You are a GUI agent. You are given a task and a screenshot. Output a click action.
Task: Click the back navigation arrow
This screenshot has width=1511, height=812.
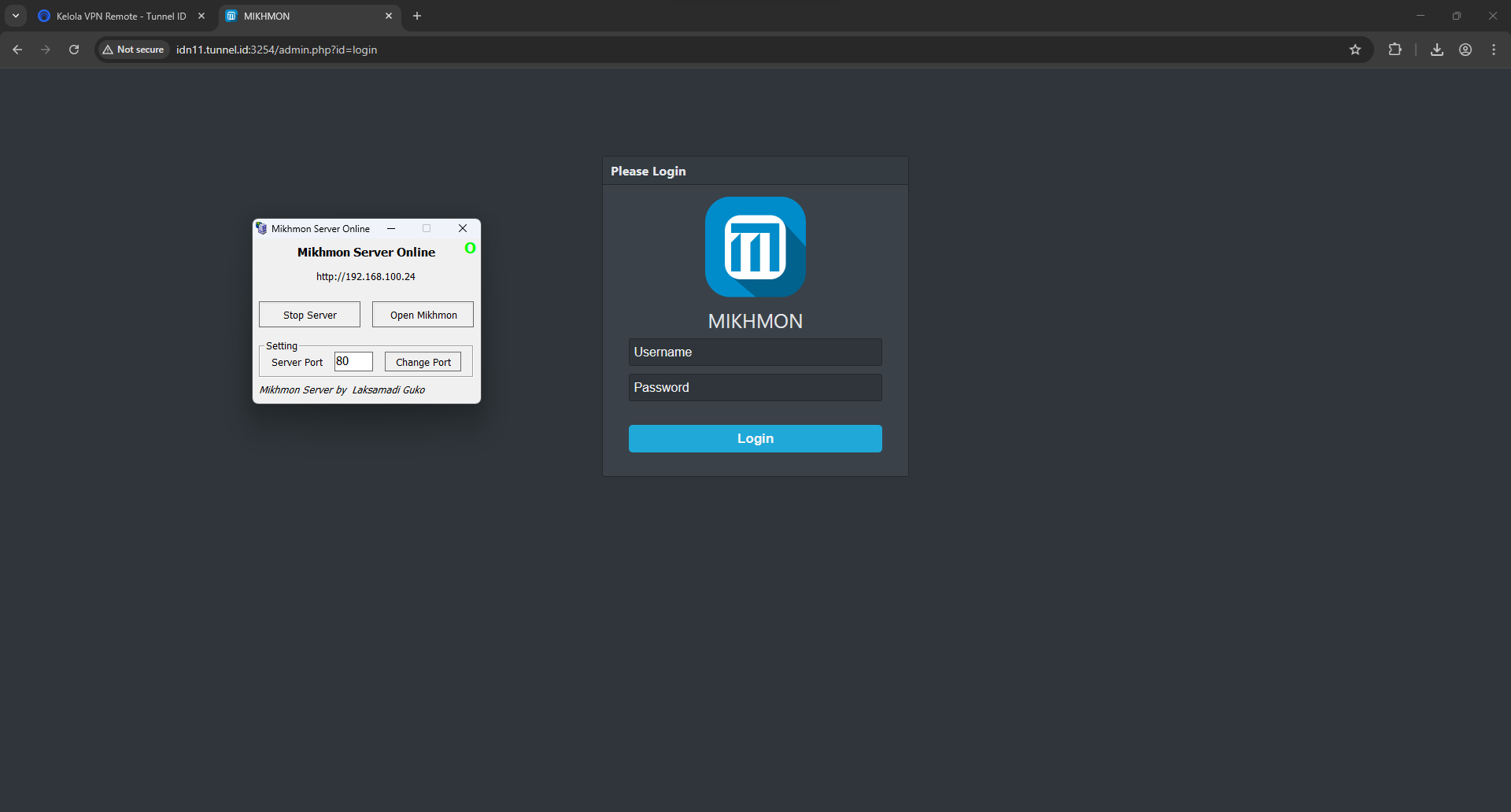[17, 50]
